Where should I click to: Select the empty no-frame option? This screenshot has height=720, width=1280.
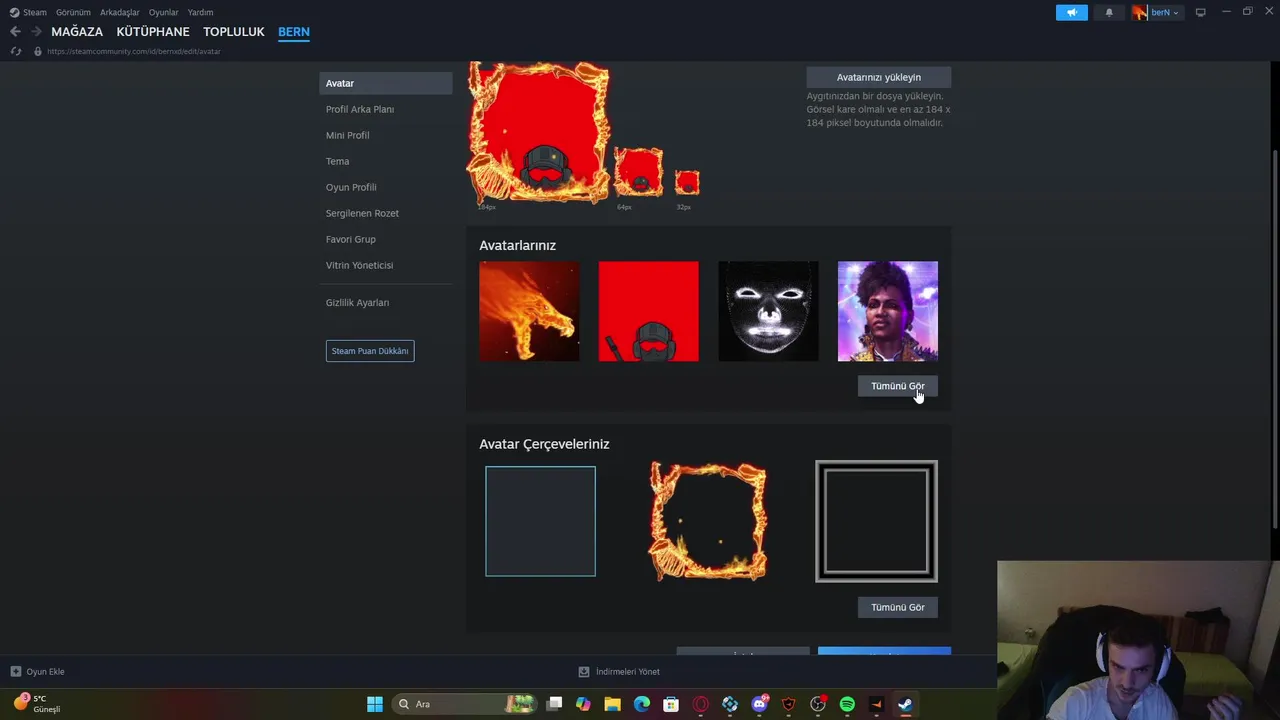pos(540,521)
